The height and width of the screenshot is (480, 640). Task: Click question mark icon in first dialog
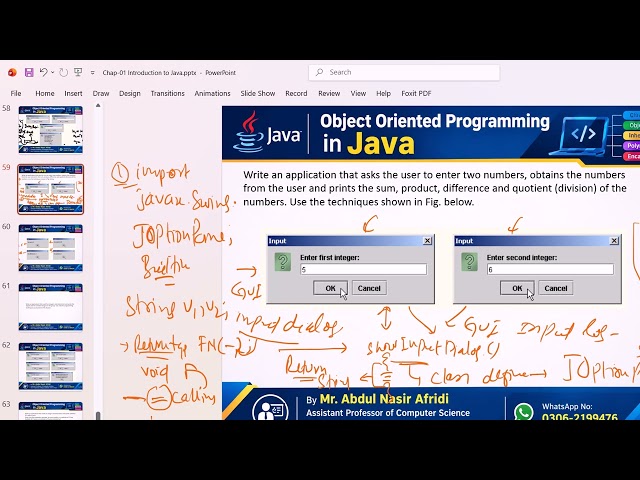tap(282, 262)
